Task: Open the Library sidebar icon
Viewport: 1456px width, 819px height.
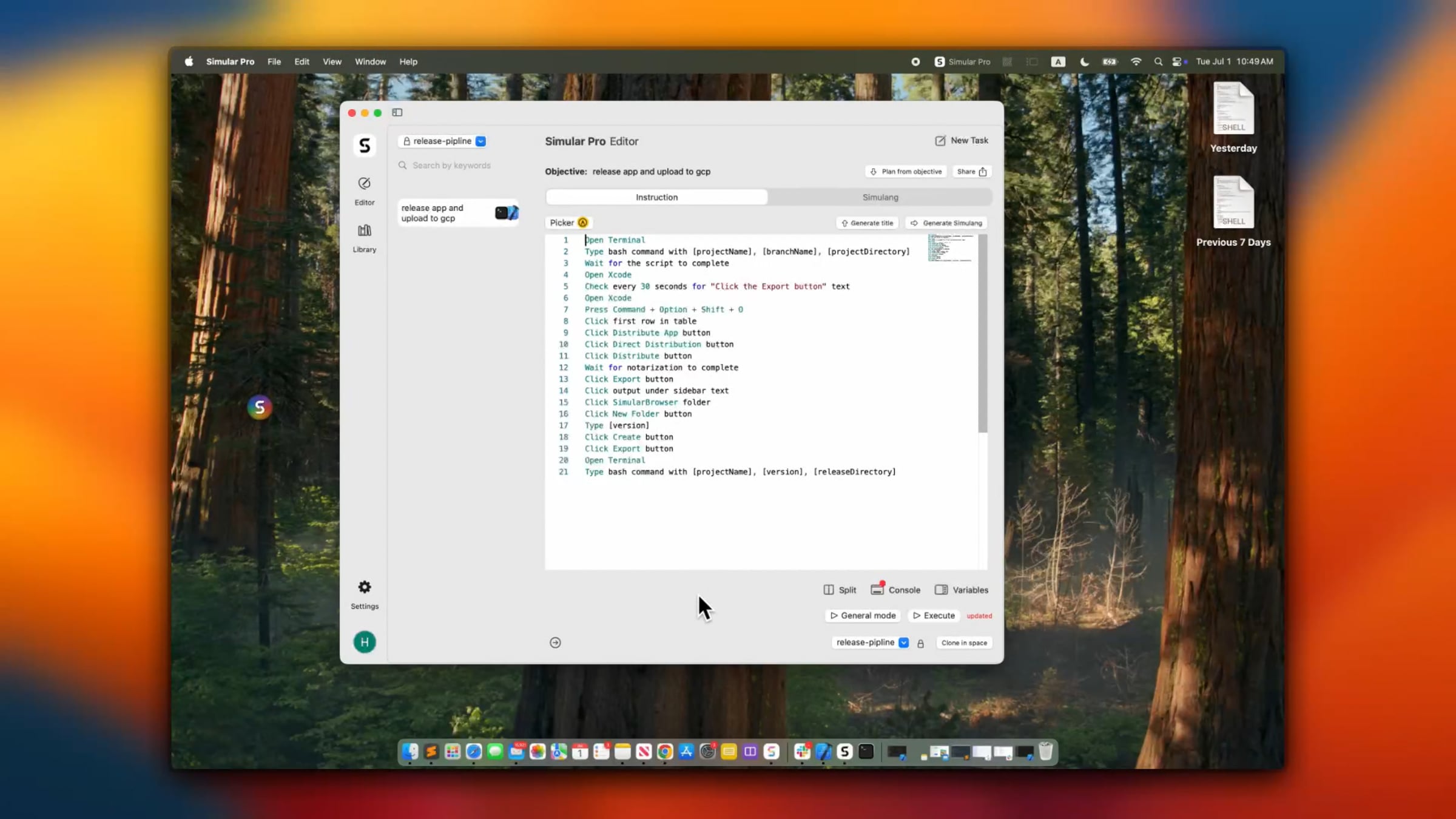Action: 364,238
